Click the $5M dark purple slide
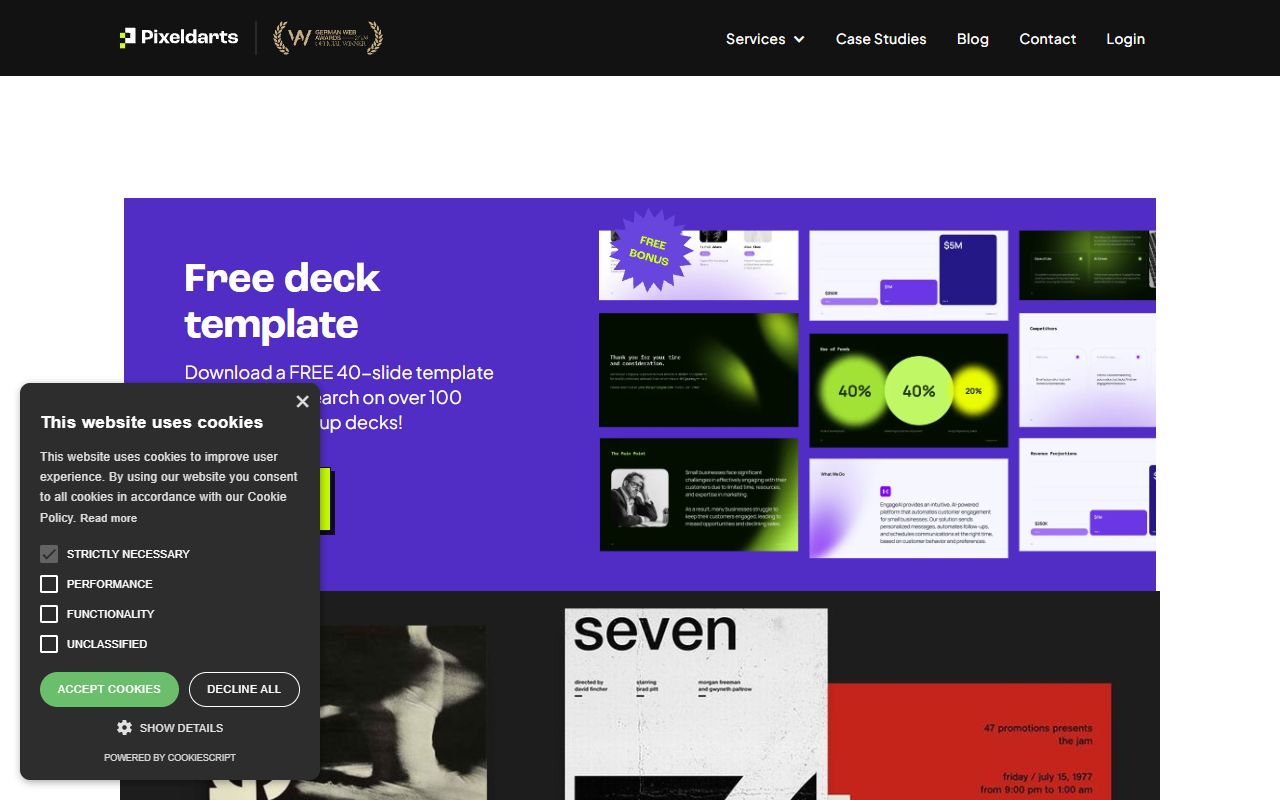This screenshot has height=800, width=1280. (x=908, y=275)
